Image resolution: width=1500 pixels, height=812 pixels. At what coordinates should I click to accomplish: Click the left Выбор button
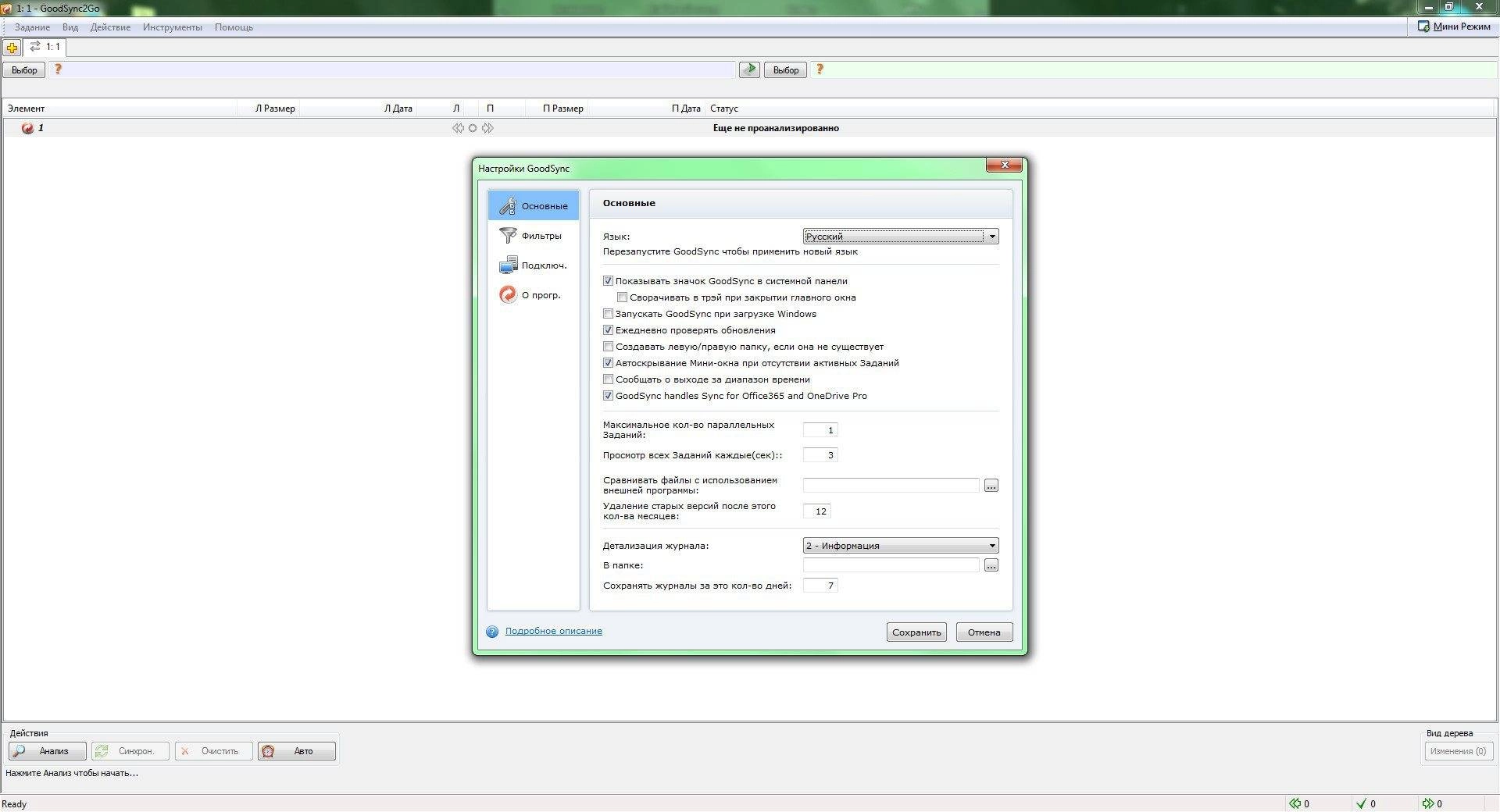click(x=24, y=70)
